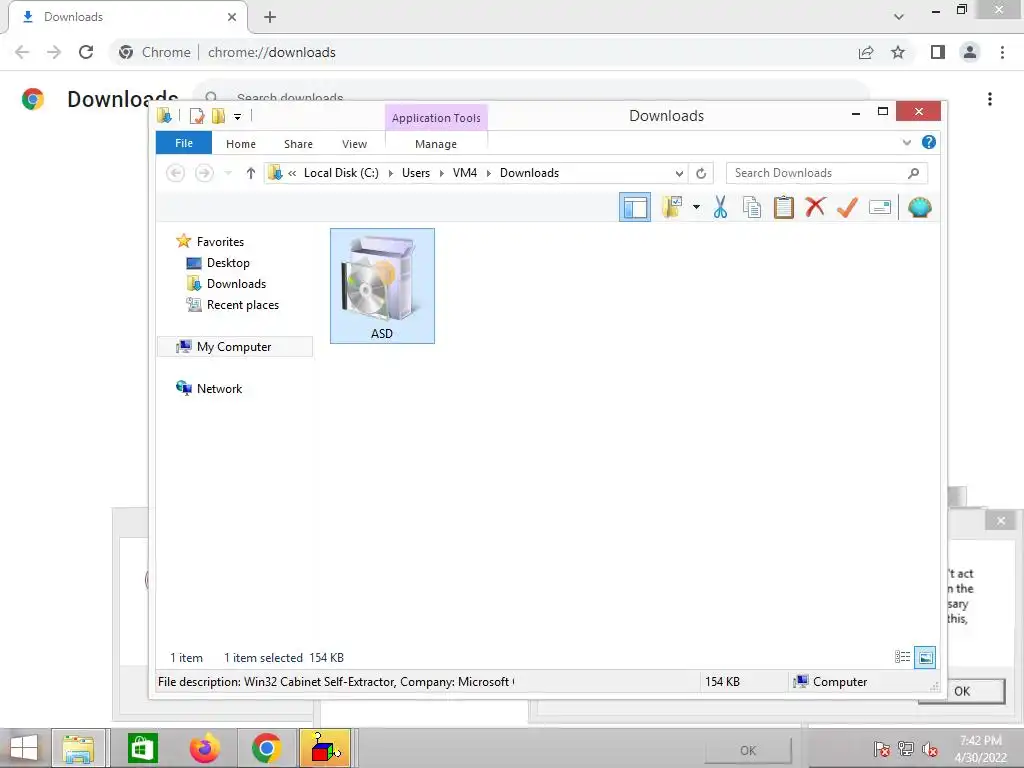Viewport: 1024px width, 768px height.
Task: Click the Classic Shell settings icon
Action: [920, 207]
